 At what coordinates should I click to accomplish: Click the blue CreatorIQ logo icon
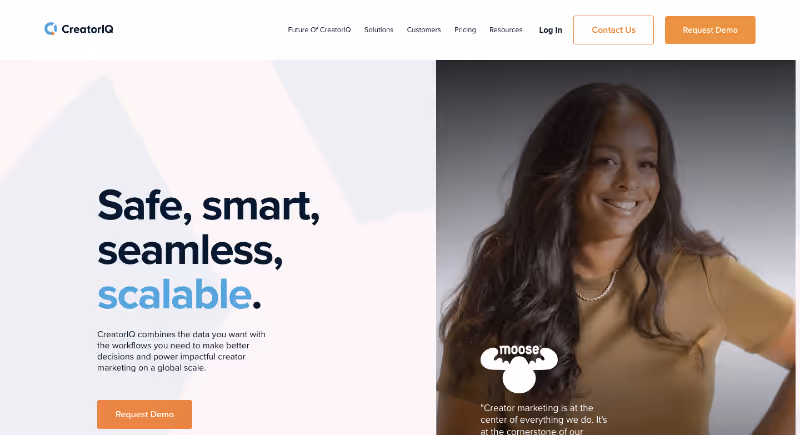[50, 29]
